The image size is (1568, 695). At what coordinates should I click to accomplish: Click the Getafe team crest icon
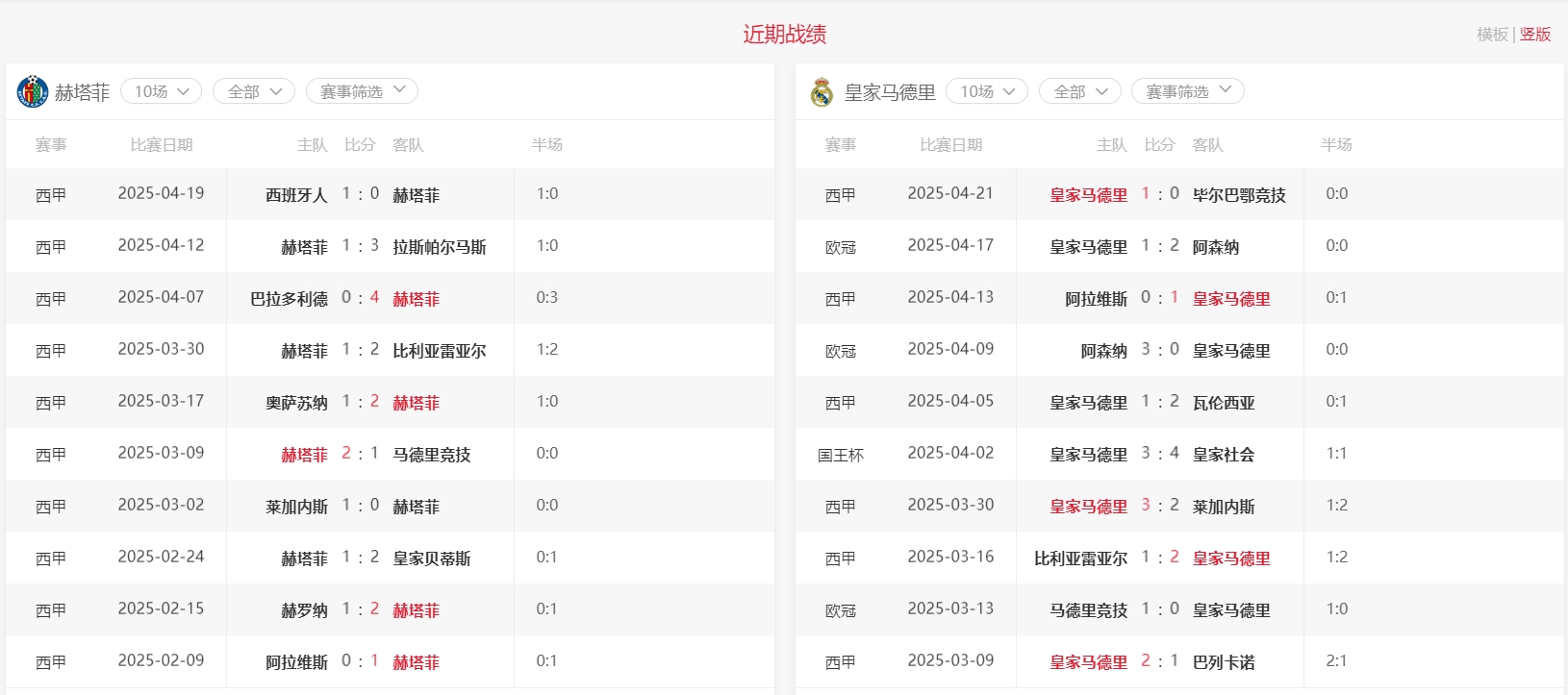coord(33,91)
